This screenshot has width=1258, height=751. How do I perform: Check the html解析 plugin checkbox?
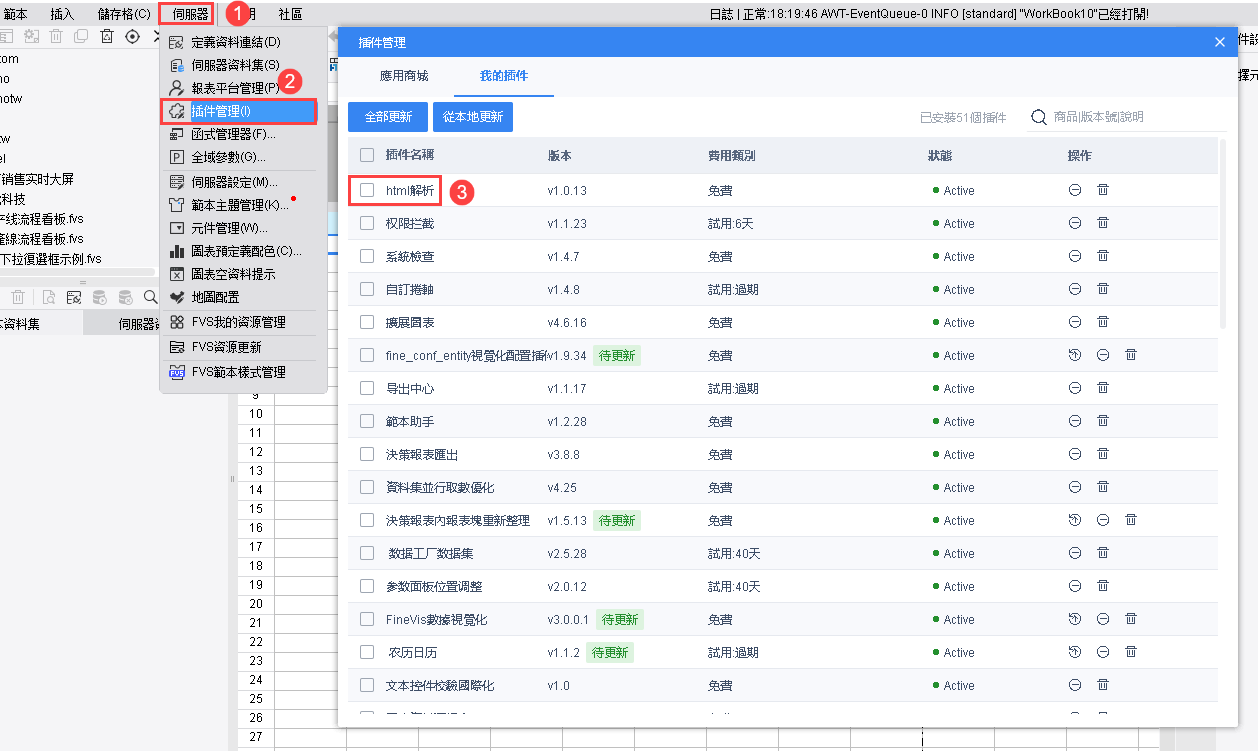(367, 190)
